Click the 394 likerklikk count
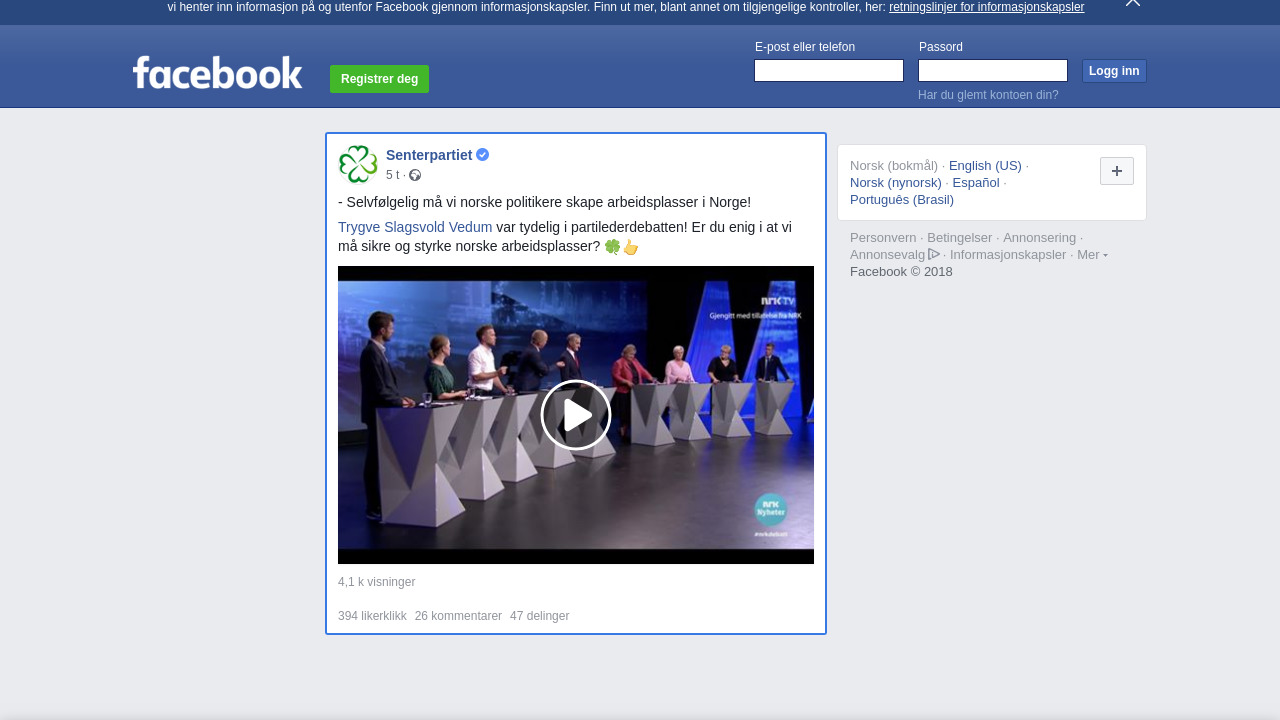This screenshot has height=720, width=1280. click(x=372, y=616)
